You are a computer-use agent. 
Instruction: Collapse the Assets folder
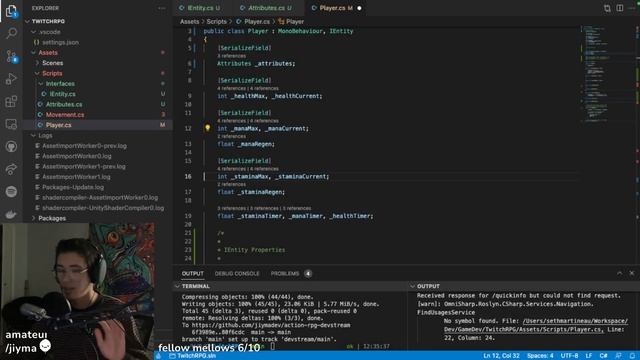pos(33,53)
